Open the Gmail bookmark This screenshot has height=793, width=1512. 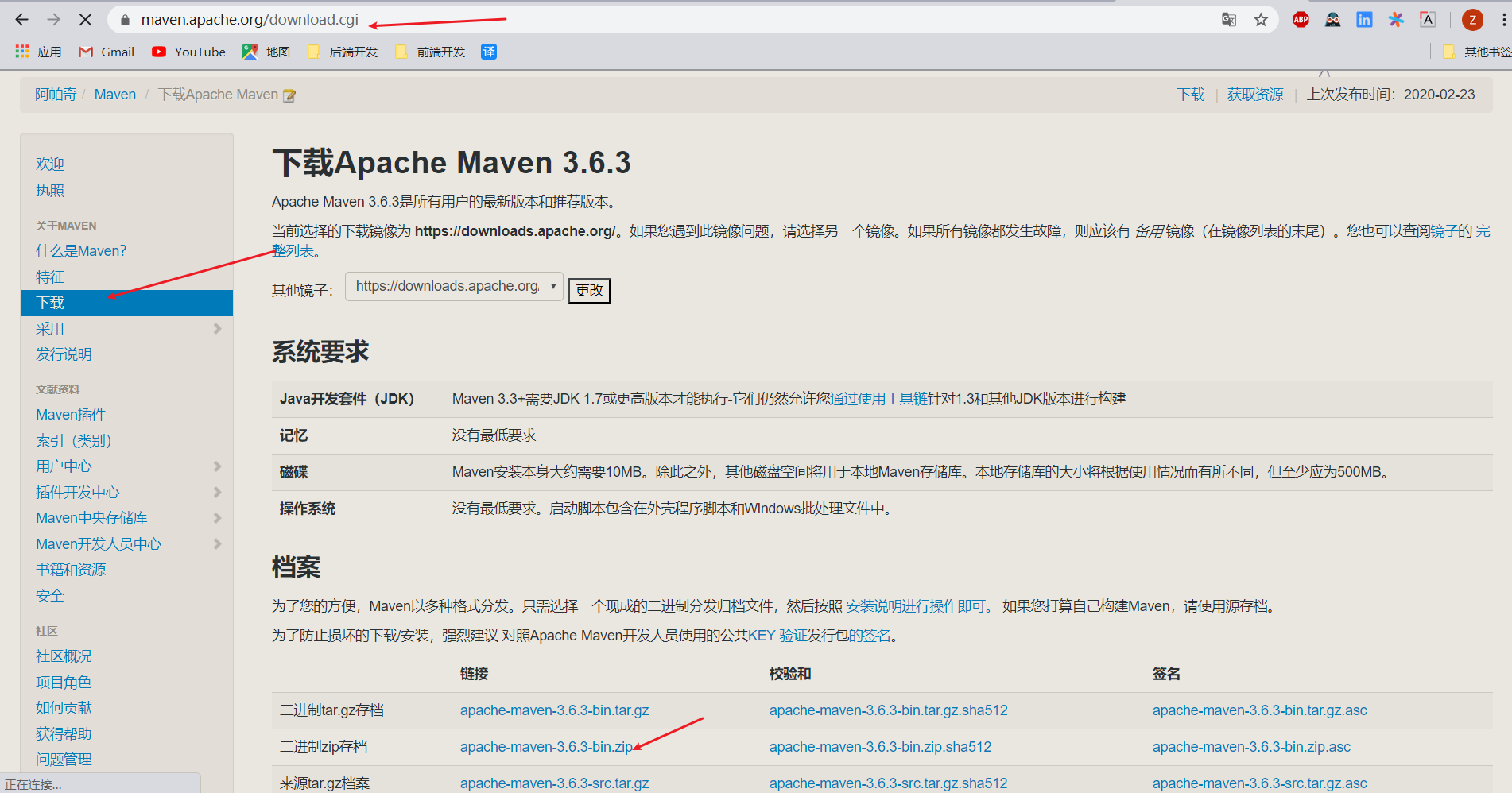point(107,52)
